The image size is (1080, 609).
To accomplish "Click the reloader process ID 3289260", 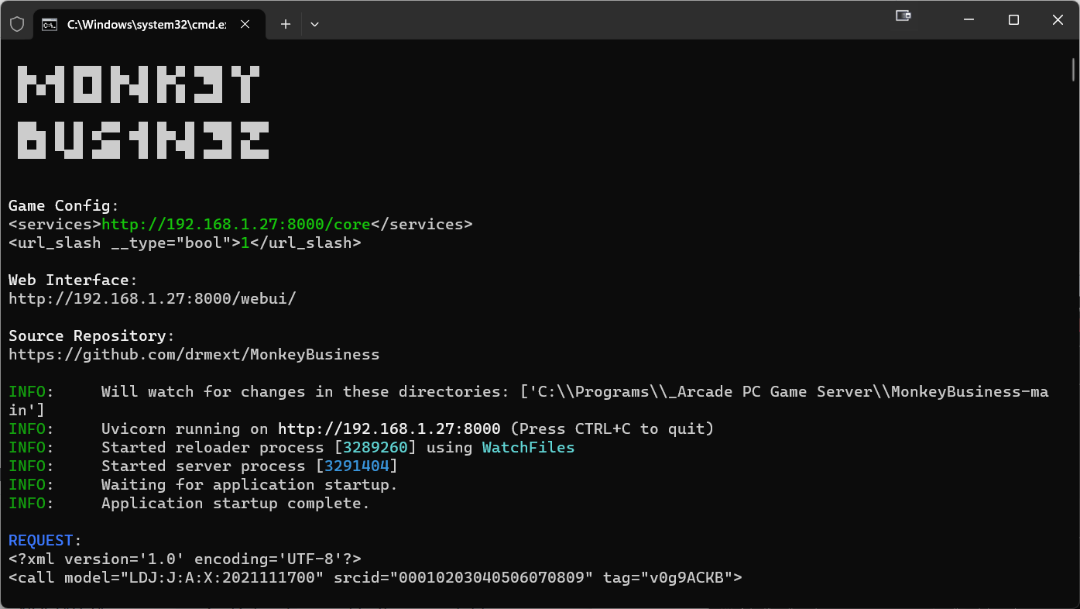I will (375, 447).
